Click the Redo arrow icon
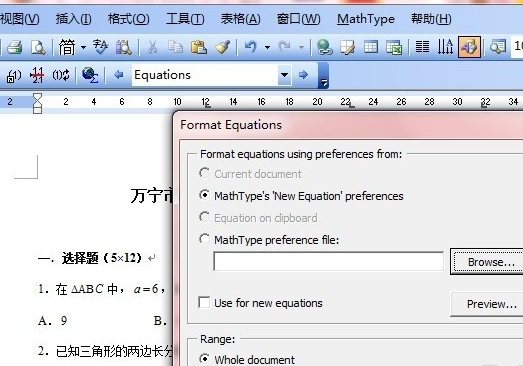This screenshot has width=523, height=366. [x=285, y=47]
